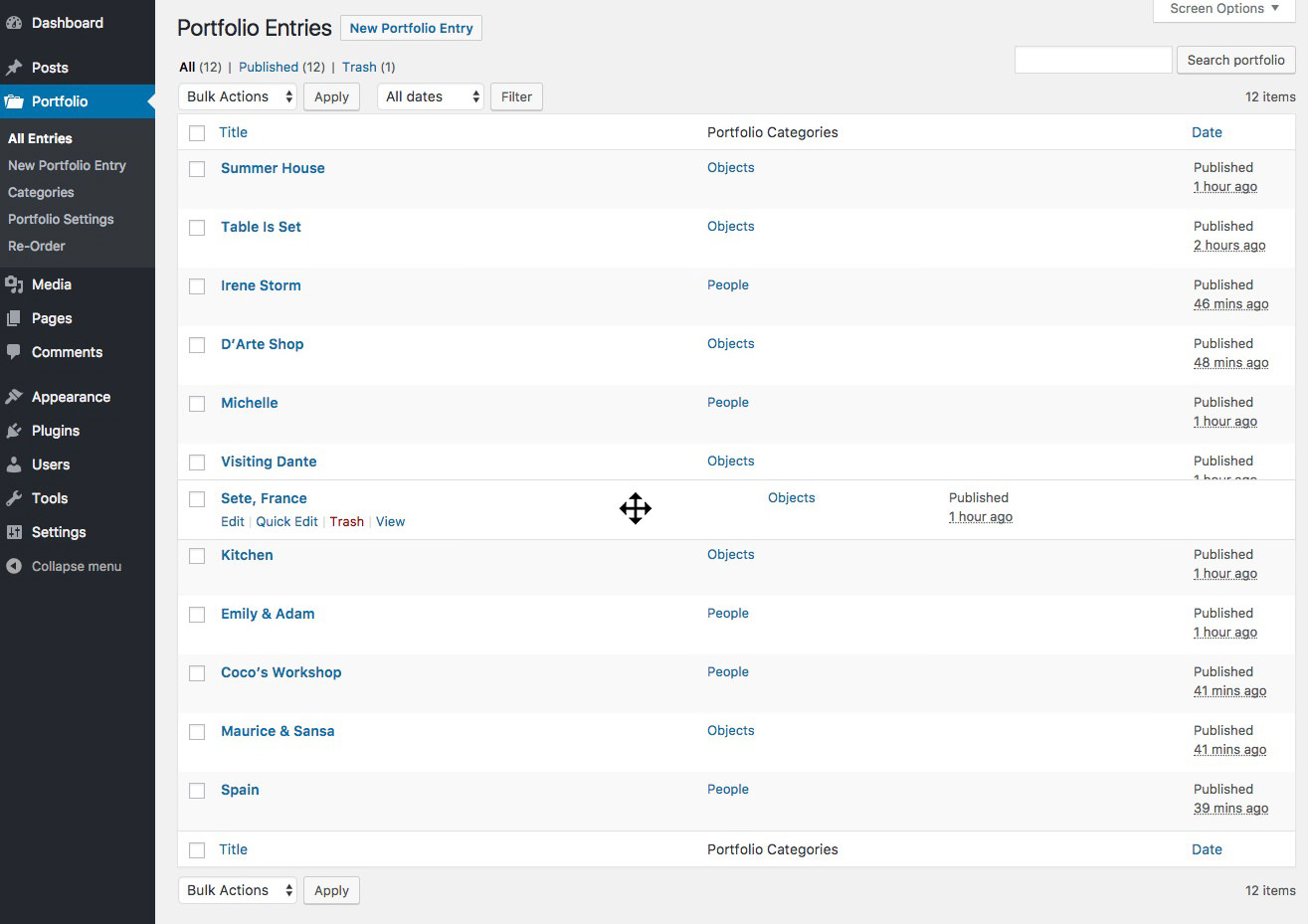This screenshot has height=924, width=1308.
Task: Click Objects category for Kitchen
Action: (x=731, y=554)
